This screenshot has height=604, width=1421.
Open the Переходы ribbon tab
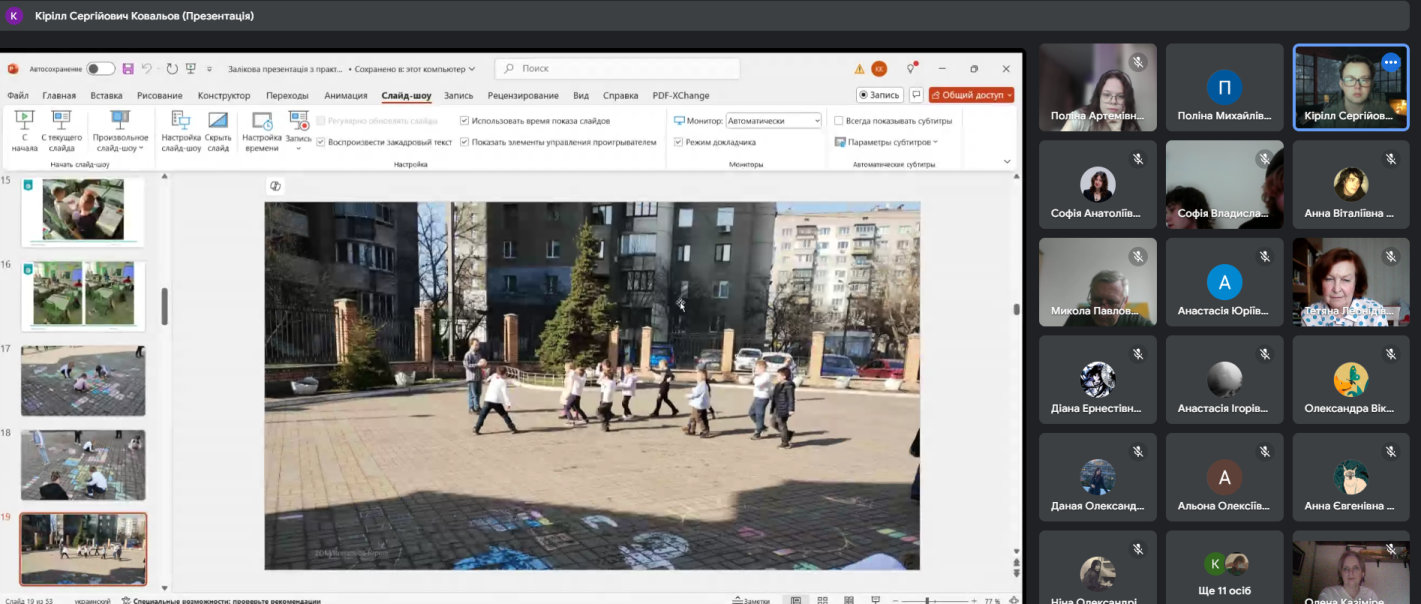tap(287, 96)
